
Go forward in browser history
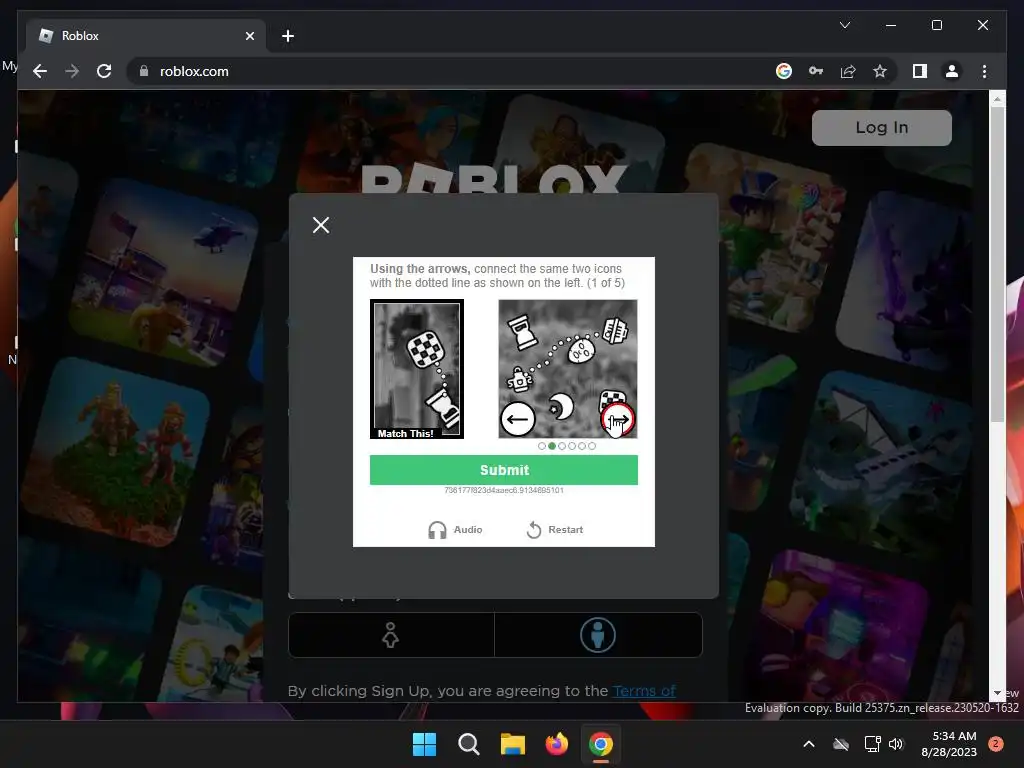click(x=72, y=71)
